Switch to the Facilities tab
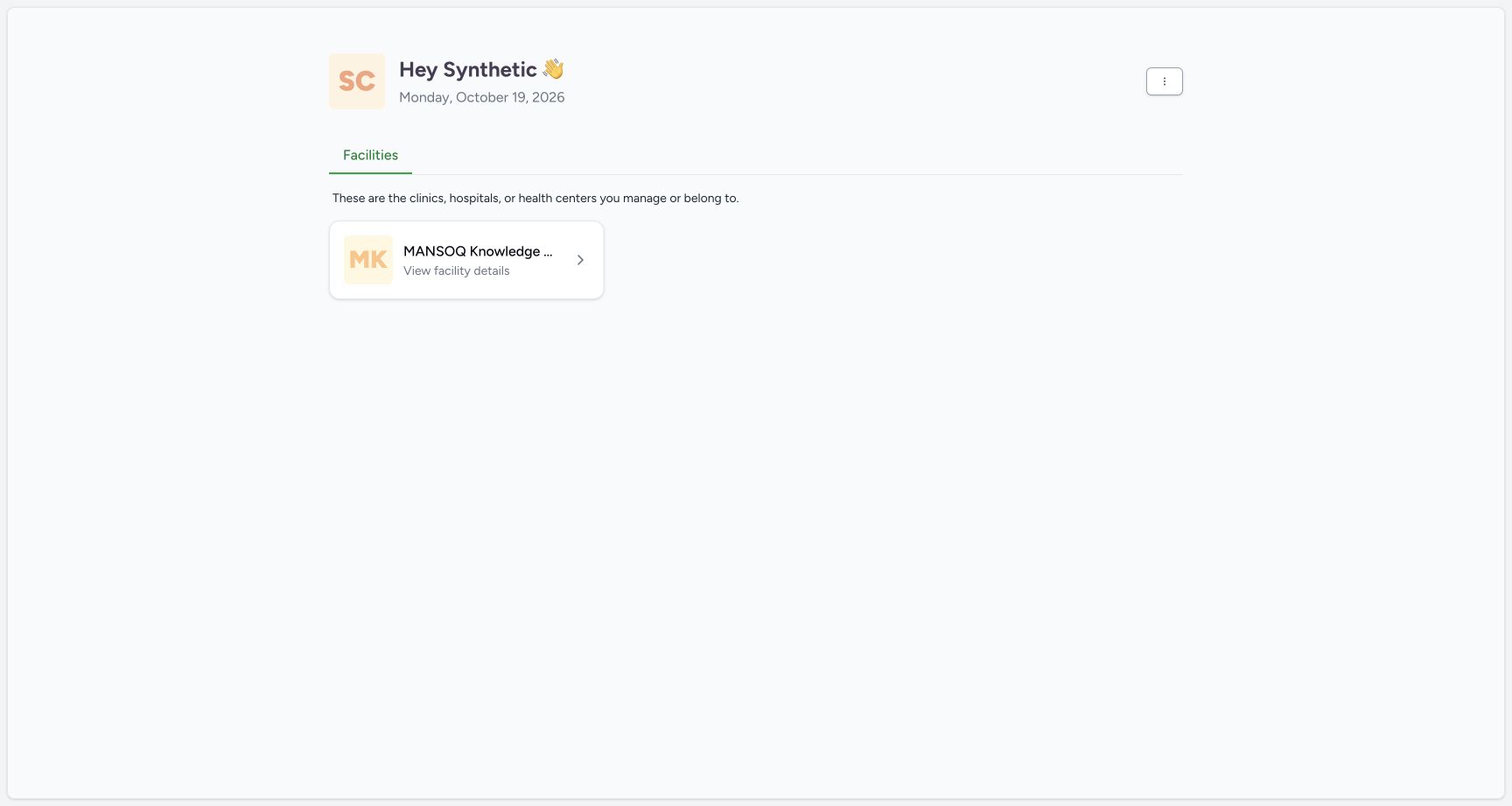 (370, 155)
